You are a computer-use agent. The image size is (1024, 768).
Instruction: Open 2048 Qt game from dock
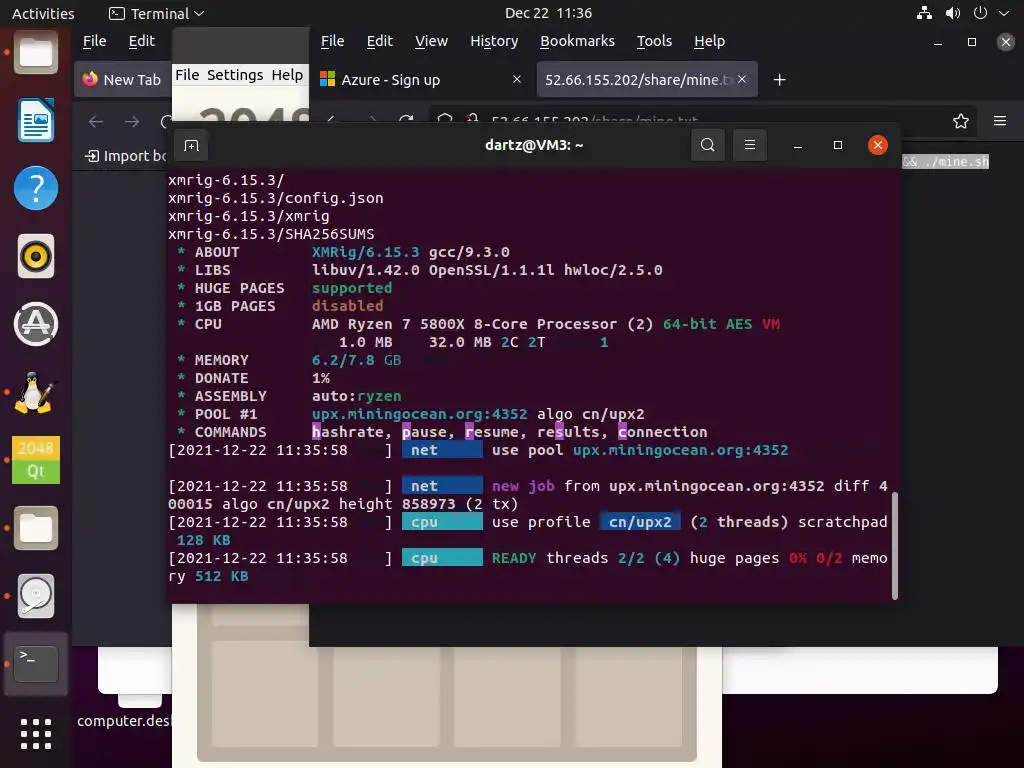click(x=36, y=460)
